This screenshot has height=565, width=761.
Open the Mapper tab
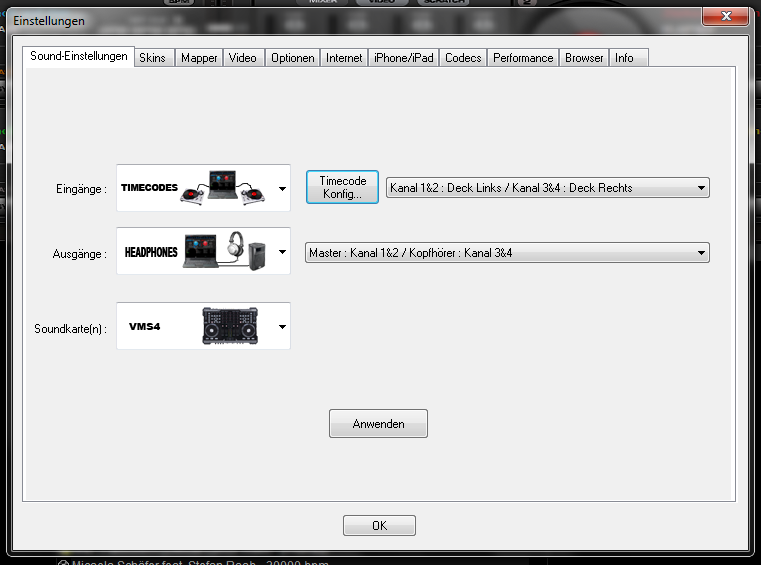pos(199,58)
